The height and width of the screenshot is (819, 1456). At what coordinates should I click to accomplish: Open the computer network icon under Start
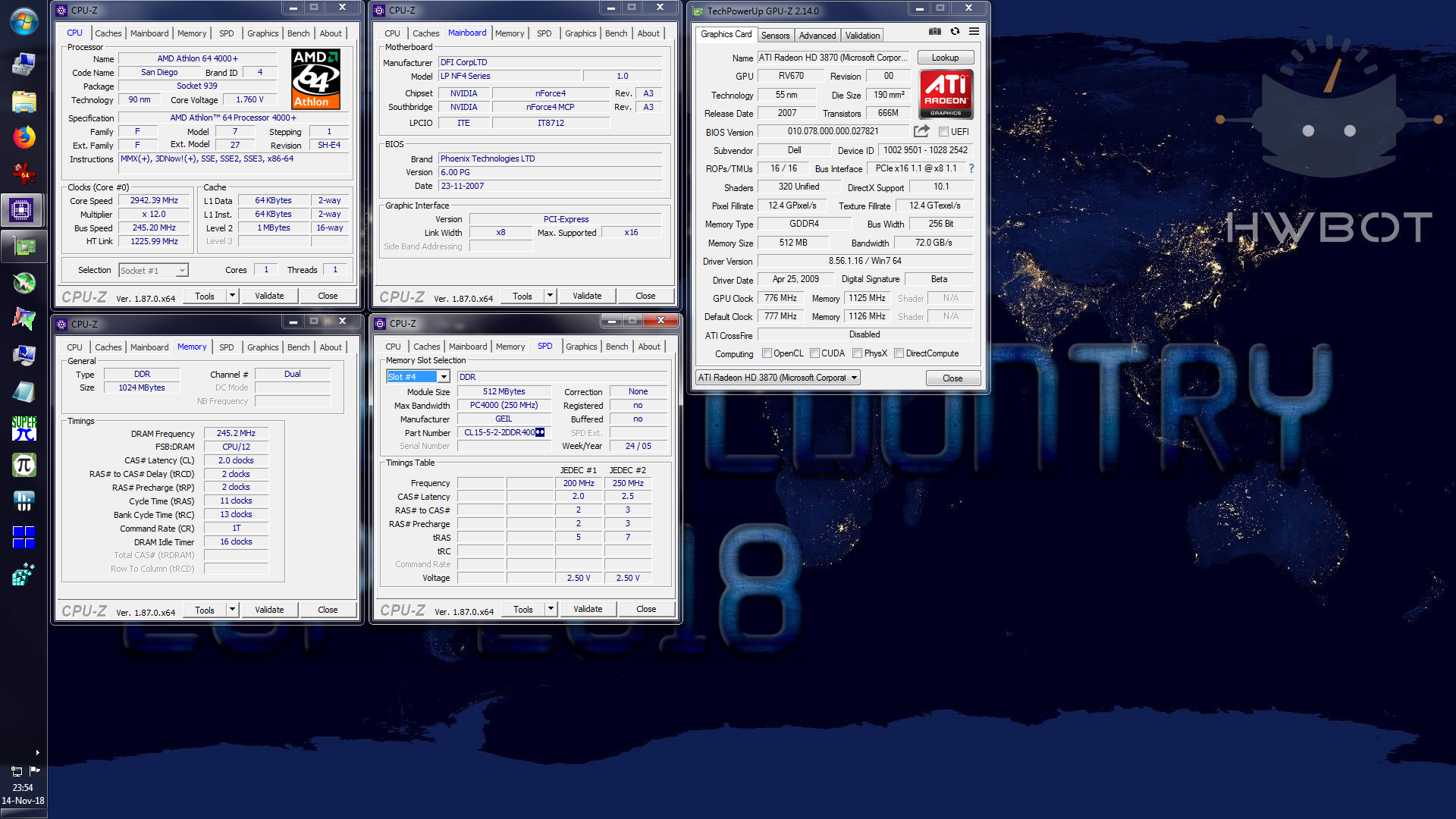tap(24, 65)
